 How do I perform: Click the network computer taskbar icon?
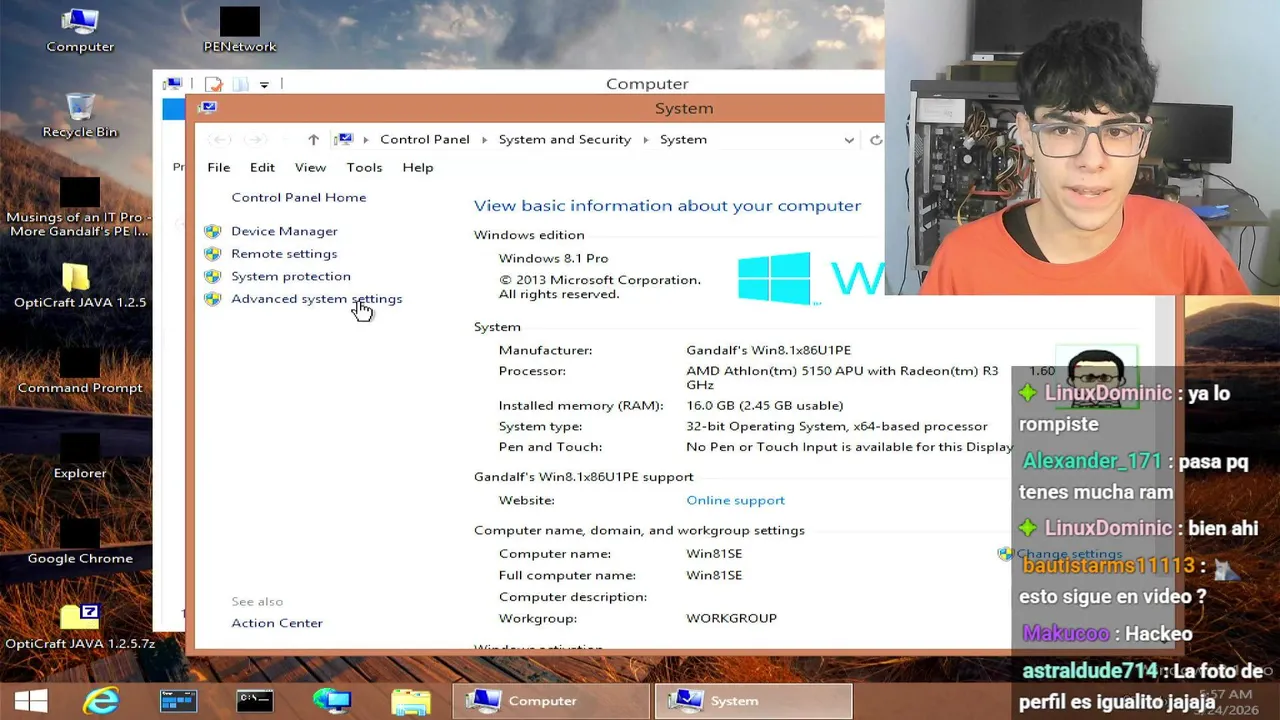[x=332, y=701]
